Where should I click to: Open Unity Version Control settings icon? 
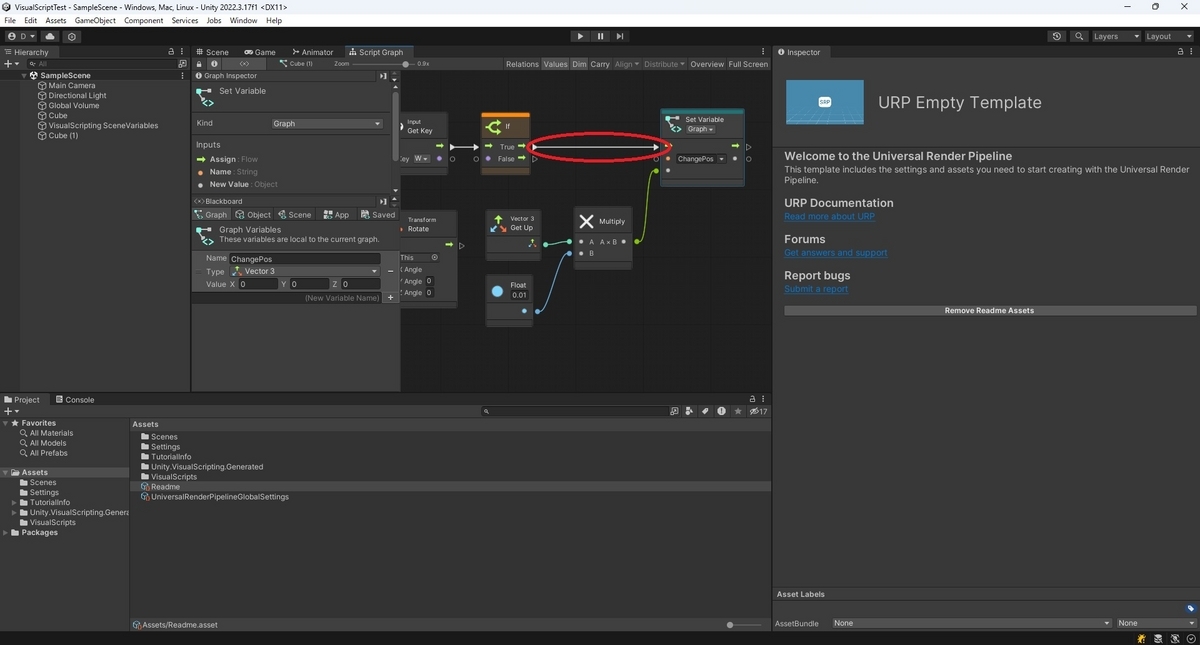tap(72, 36)
